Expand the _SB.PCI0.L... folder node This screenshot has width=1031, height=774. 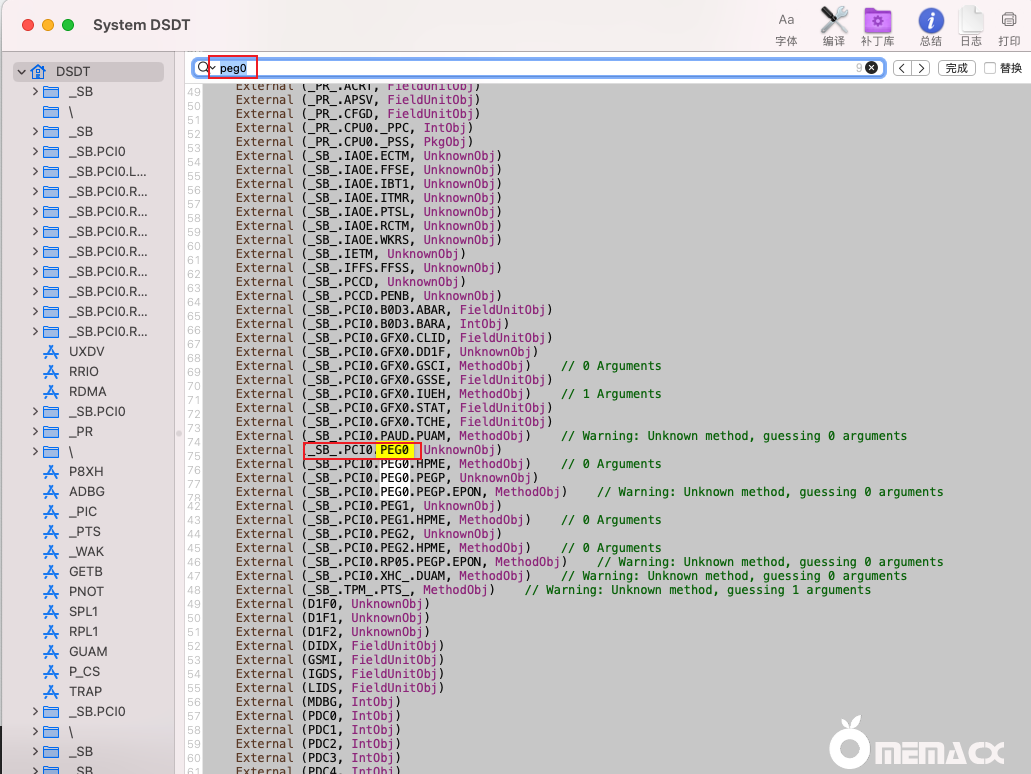36,172
